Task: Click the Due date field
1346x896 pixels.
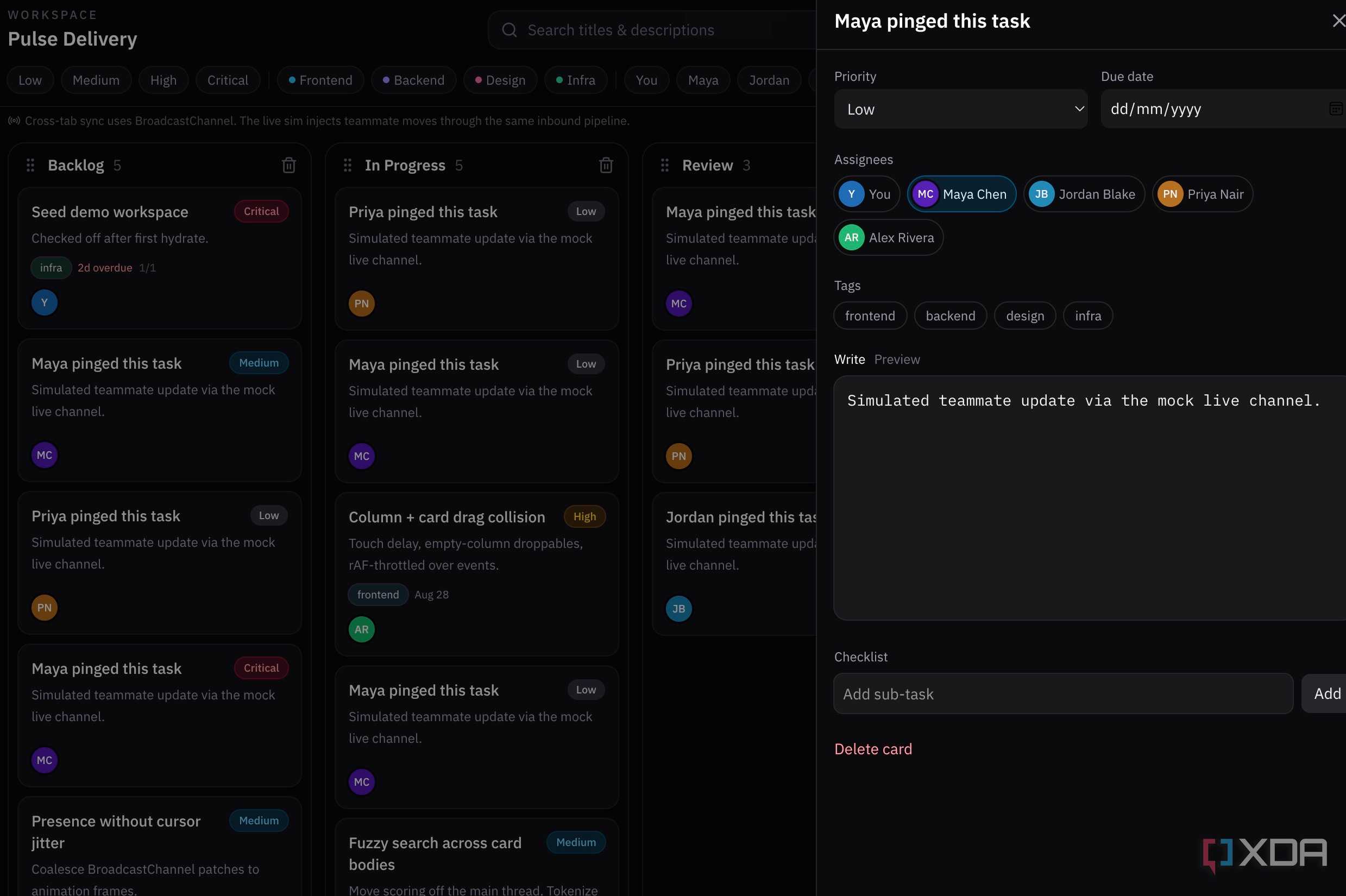Action: pyautogui.click(x=1223, y=109)
